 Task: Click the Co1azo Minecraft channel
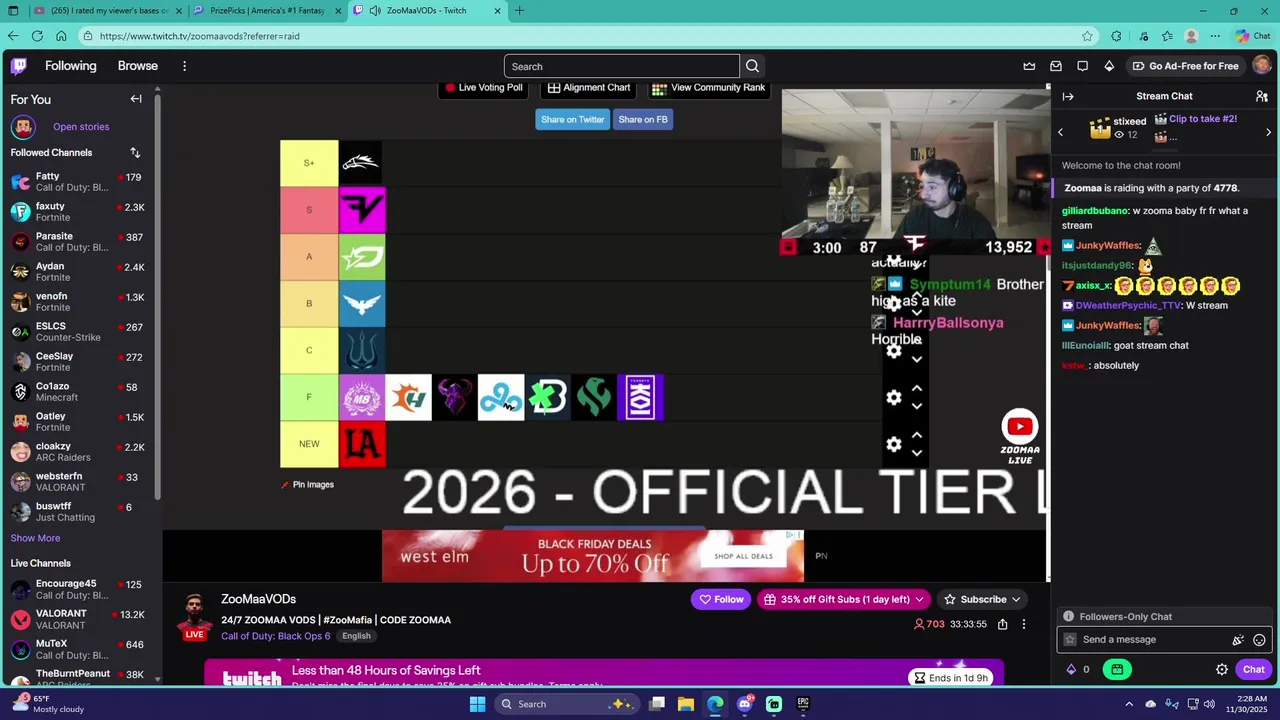(x=80, y=392)
